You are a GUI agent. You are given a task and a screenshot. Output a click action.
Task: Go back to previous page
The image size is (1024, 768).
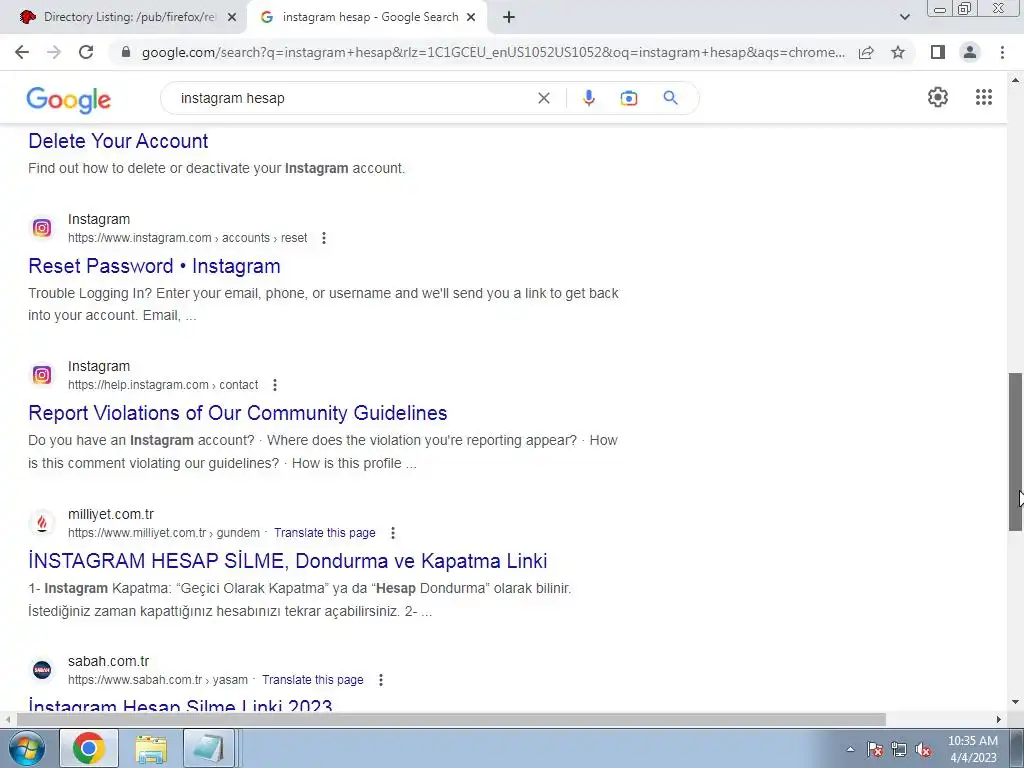(22, 52)
